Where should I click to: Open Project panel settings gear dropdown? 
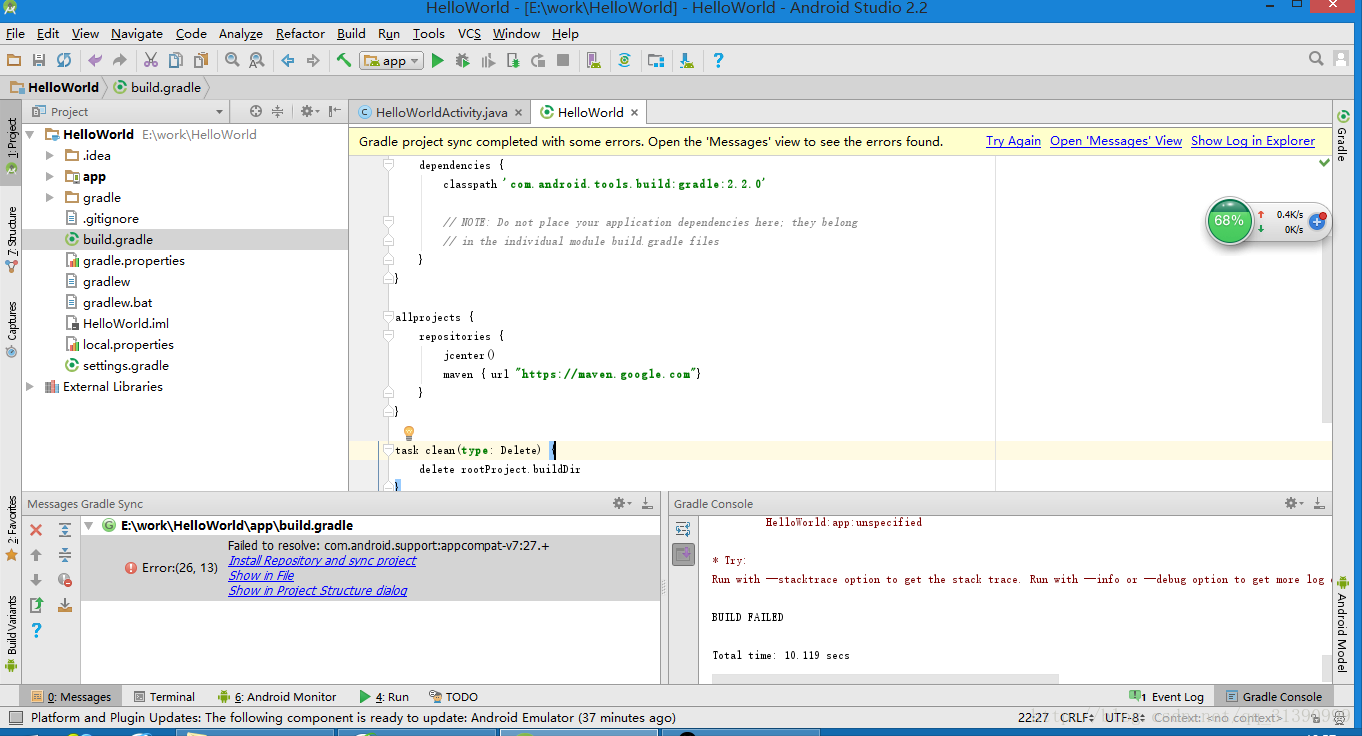[x=309, y=111]
